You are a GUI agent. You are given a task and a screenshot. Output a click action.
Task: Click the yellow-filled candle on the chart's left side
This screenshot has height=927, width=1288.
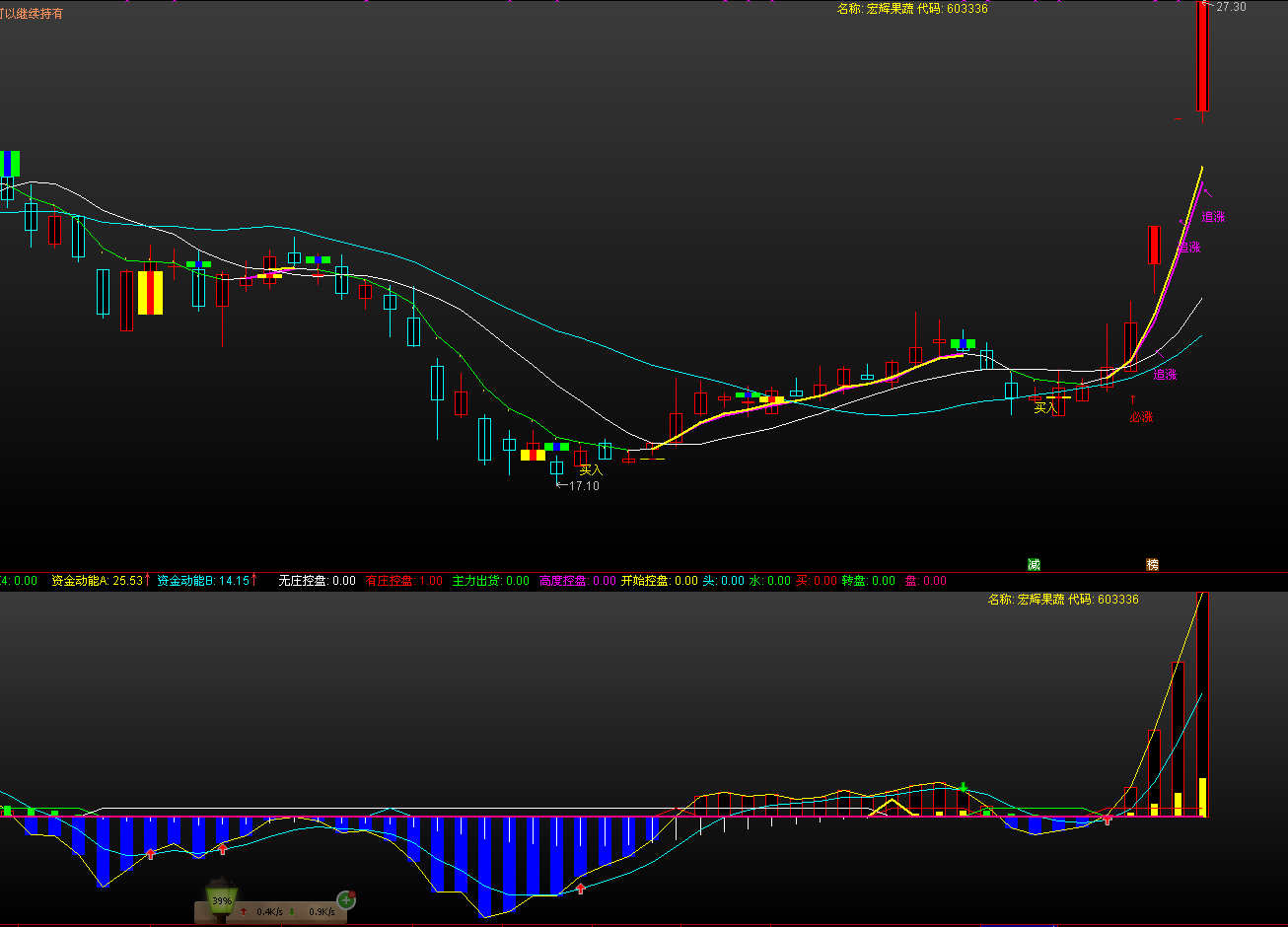click(x=150, y=293)
